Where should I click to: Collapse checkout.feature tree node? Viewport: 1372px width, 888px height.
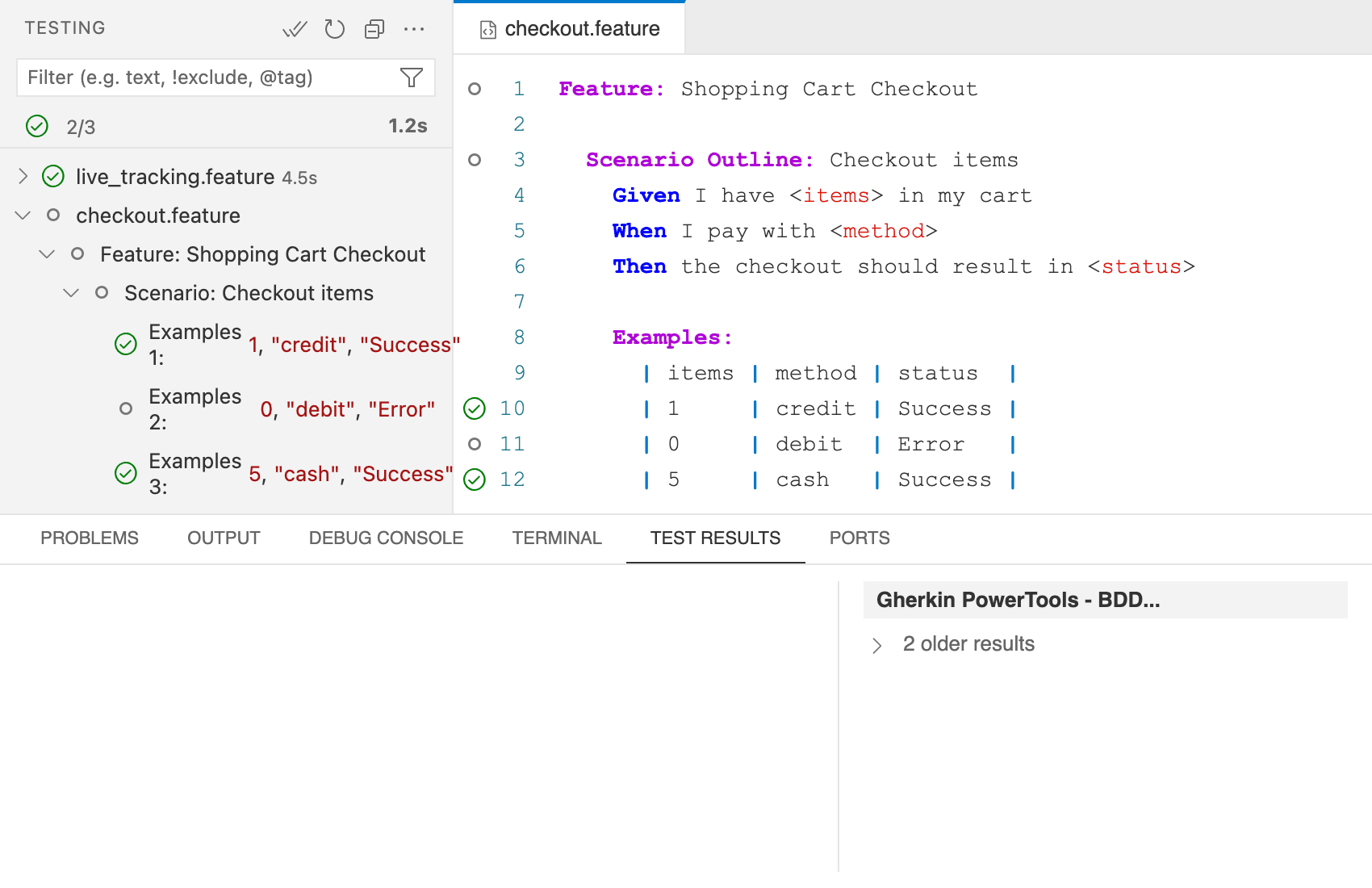(23, 215)
